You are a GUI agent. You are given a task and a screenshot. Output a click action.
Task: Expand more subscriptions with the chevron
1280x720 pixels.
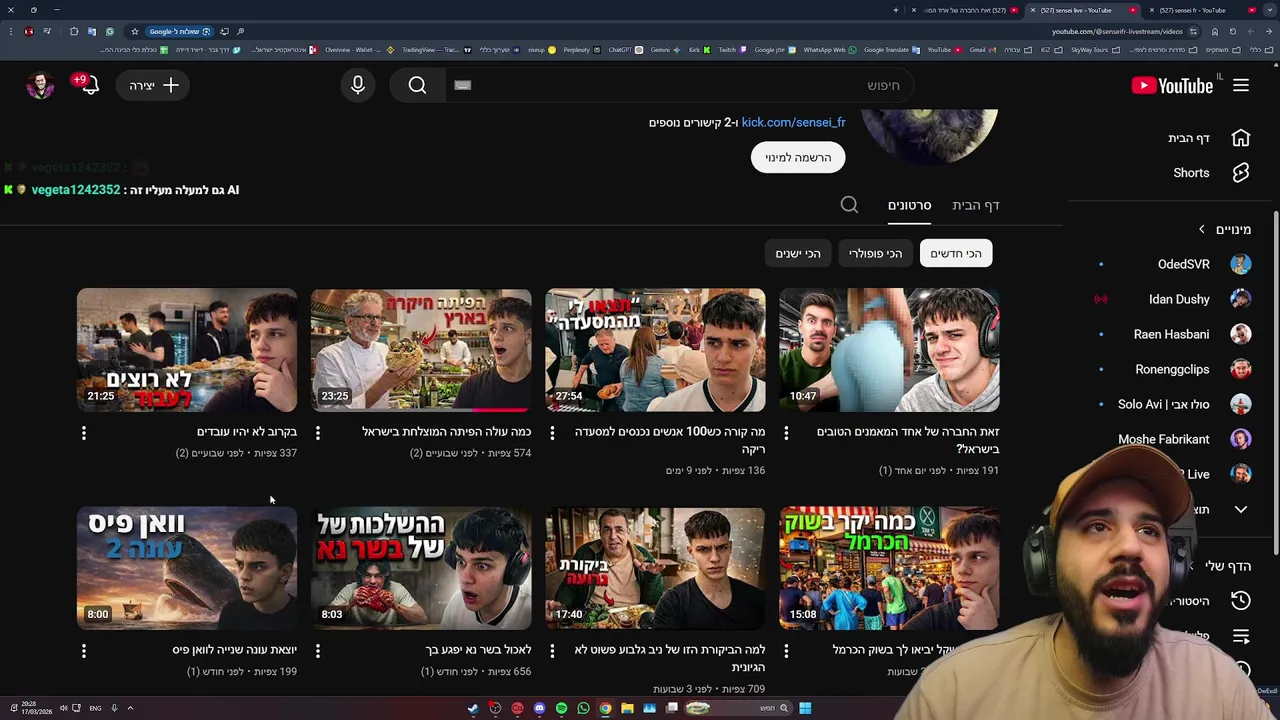pyautogui.click(x=1241, y=510)
